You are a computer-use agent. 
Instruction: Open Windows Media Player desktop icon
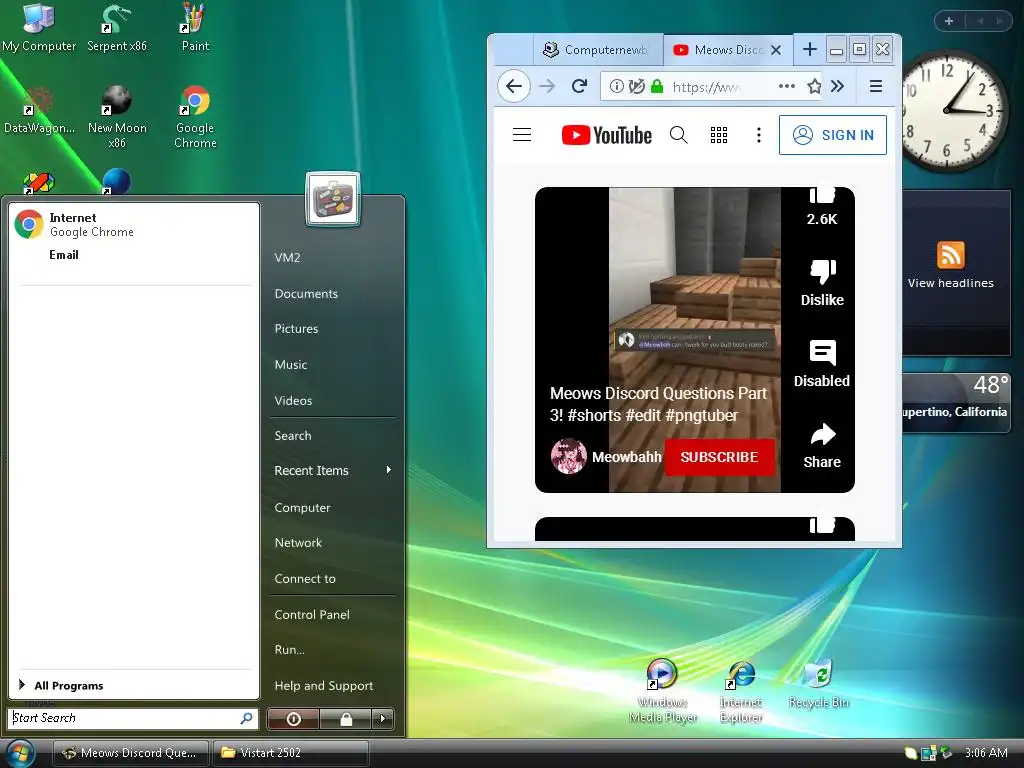[663, 691]
